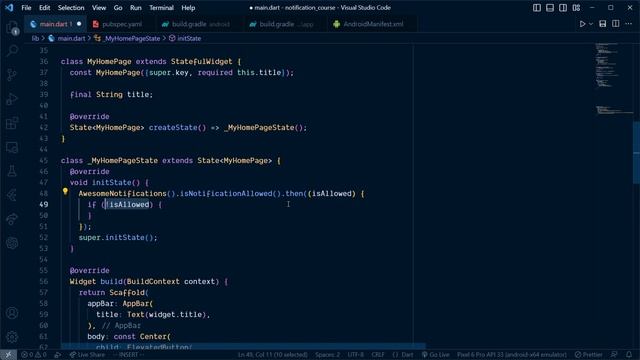This screenshot has height=360, width=640.
Task: Expand the main.dart breadcrumb
Action: (x=67, y=38)
